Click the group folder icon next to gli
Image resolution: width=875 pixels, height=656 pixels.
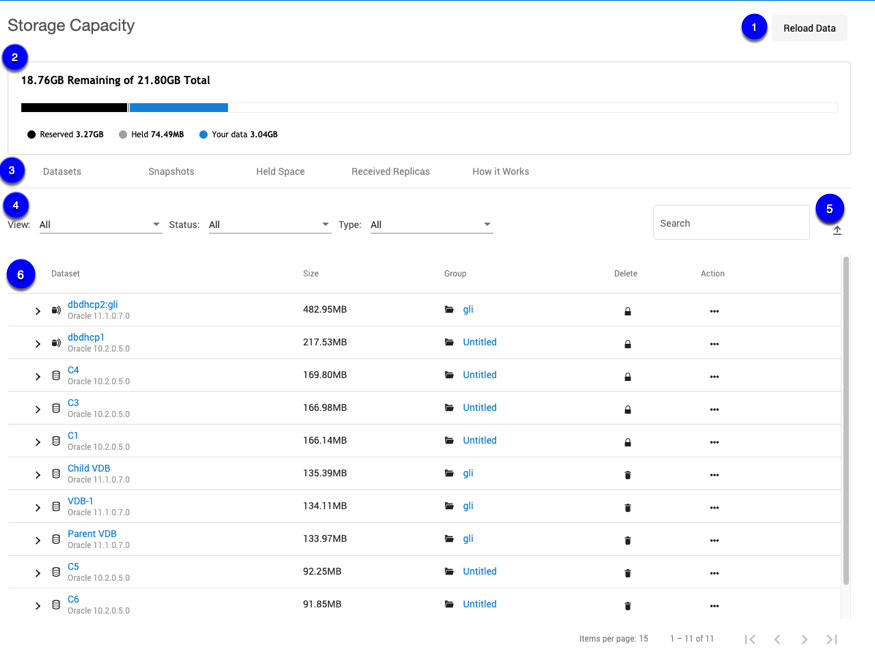coord(449,310)
